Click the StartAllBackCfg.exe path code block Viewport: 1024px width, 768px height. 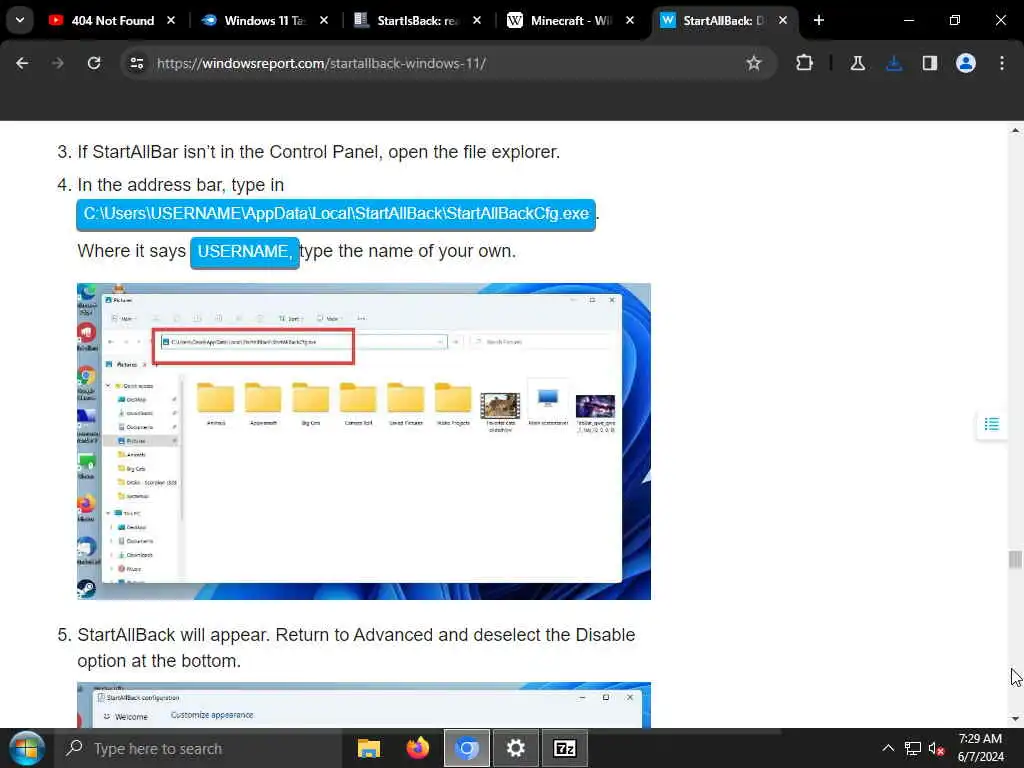coord(336,214)
